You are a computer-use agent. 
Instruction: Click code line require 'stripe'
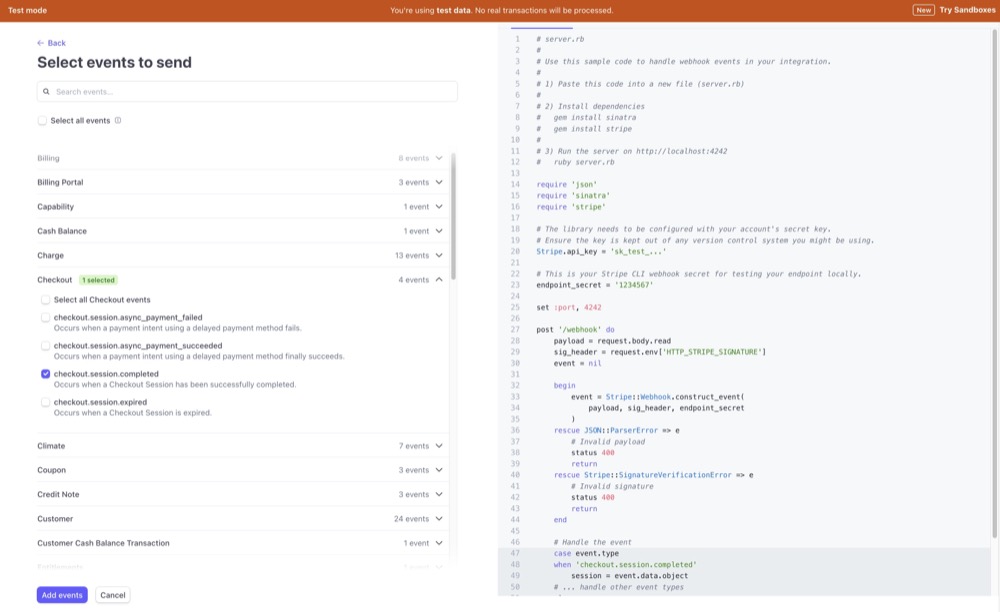[571, 207]
